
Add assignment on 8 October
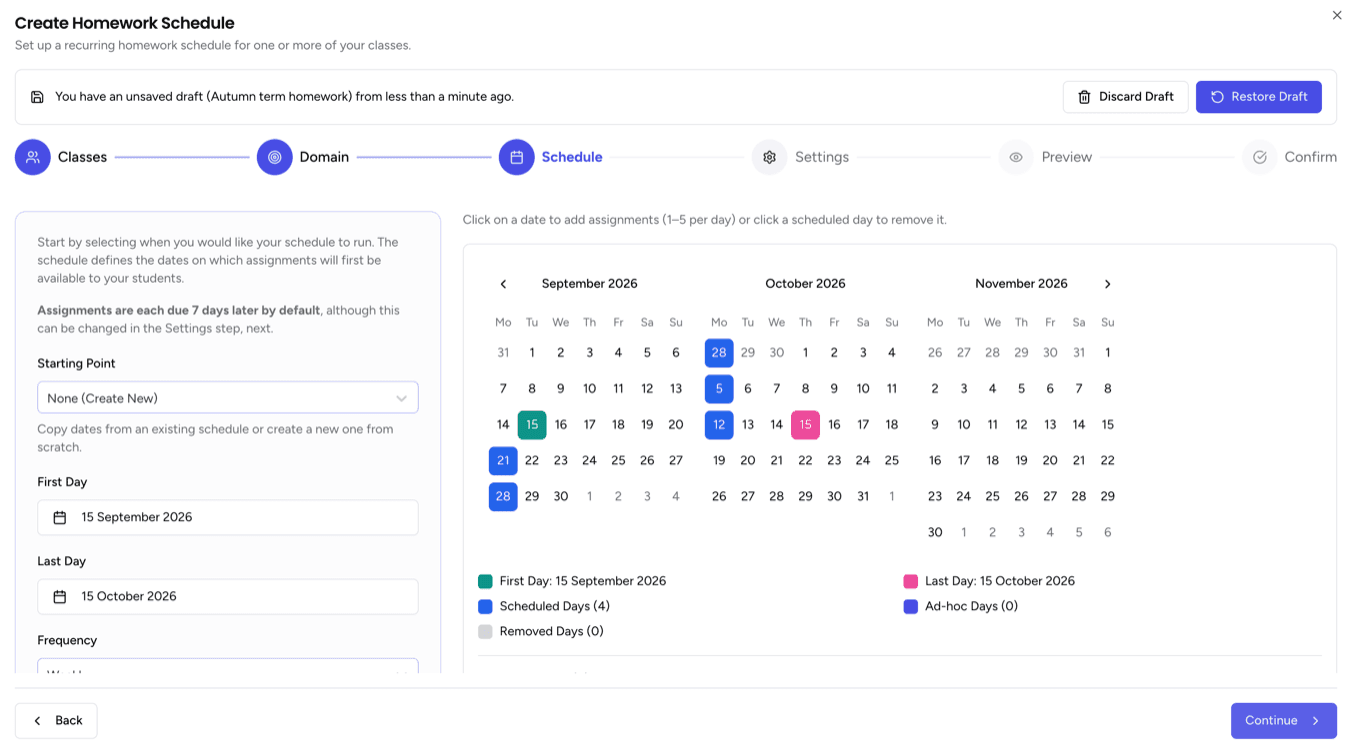(805, 389)
